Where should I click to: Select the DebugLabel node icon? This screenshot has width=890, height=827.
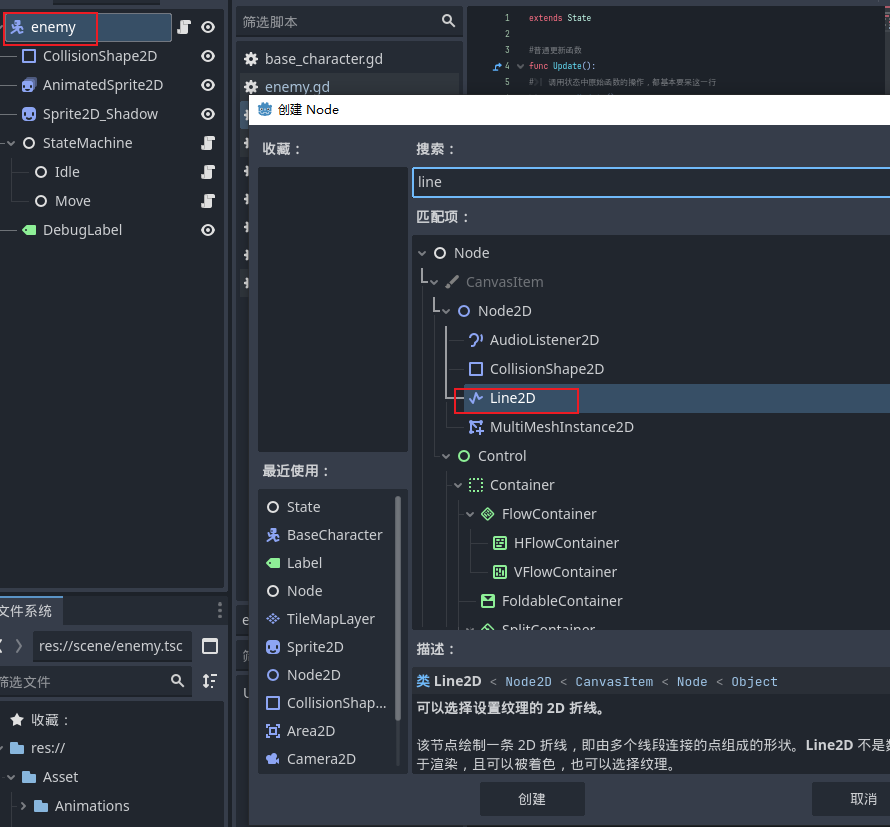click(29, 230)
